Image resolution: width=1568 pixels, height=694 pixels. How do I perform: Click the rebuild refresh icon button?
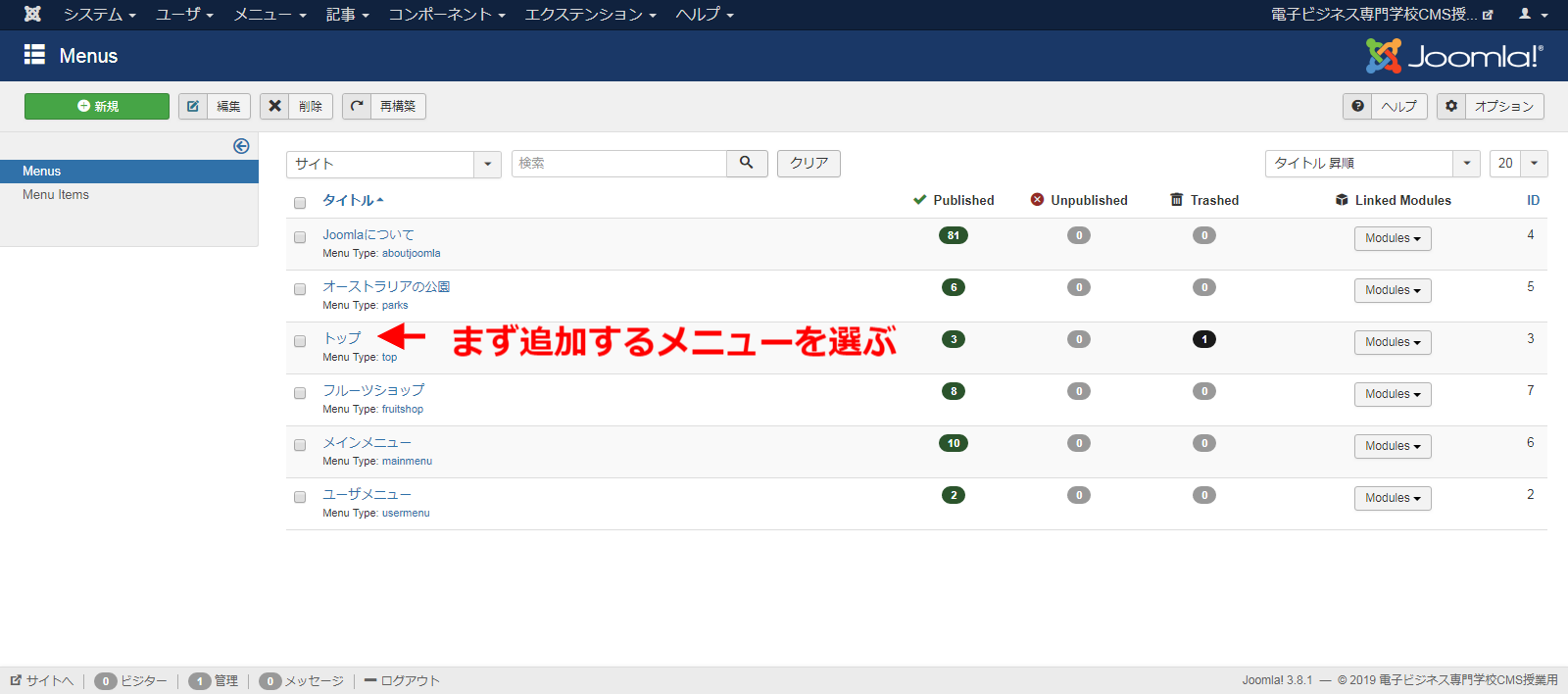(x=357, y=106)
